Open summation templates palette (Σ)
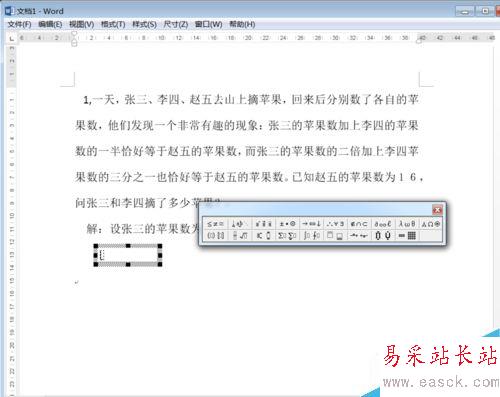This screenshot has width=500, height=397. point(287,236)
